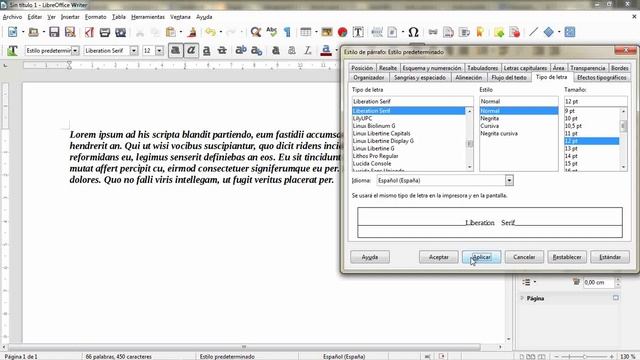Click the Update style icon at toolbar start
The width and height of the screenshot is (640, 360).
[x=12, y=51]
